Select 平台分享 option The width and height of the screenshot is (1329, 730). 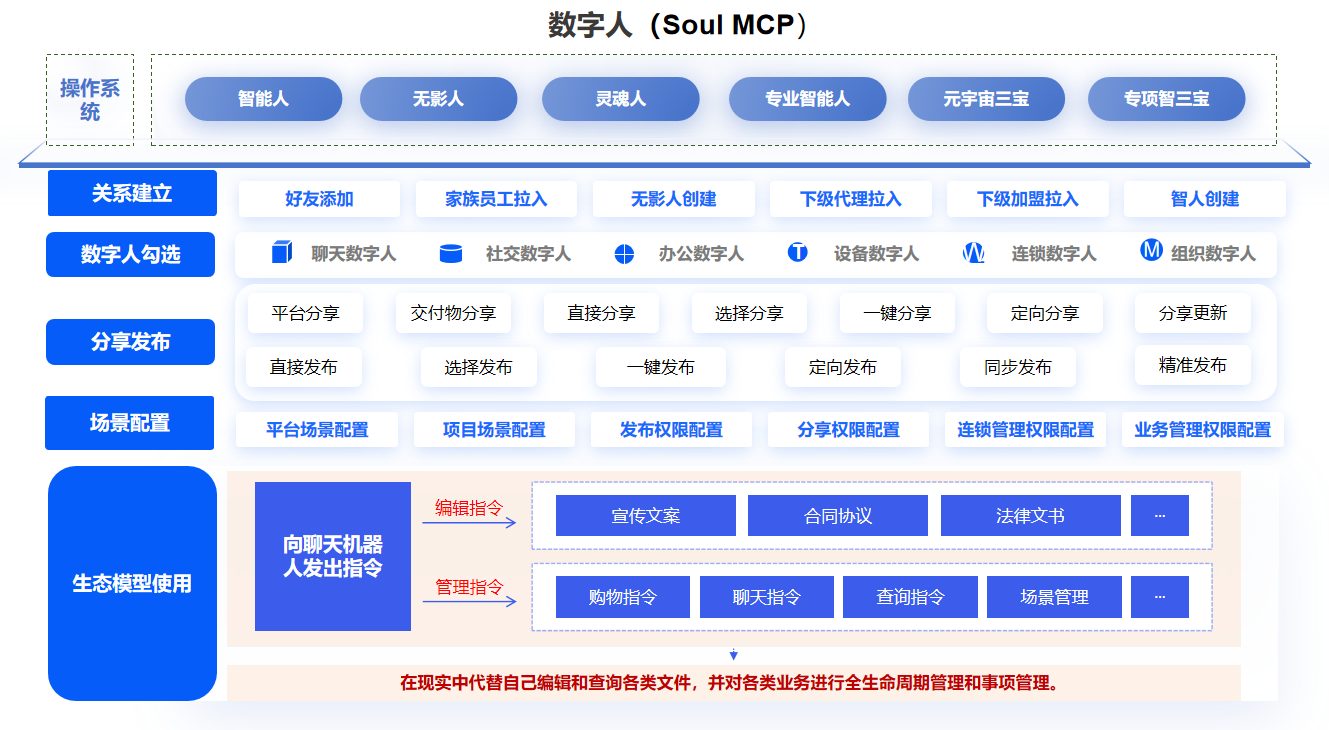click(305, 313)
